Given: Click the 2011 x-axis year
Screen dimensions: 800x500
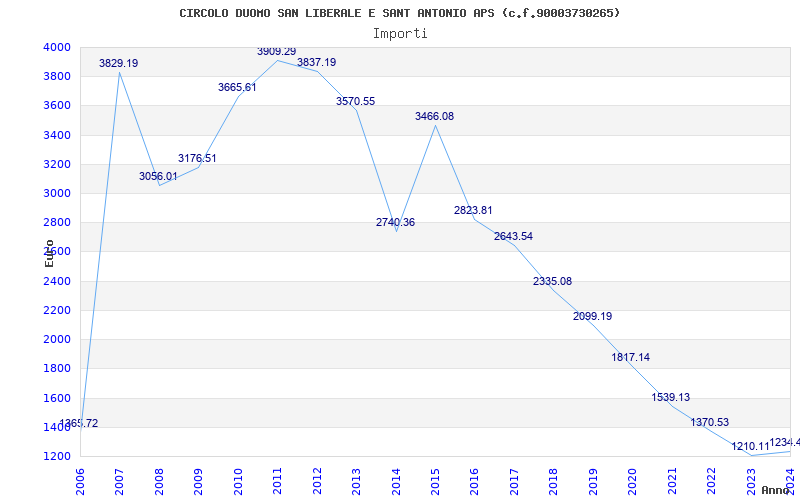Looking at the screenshot, I should point(277,482).
